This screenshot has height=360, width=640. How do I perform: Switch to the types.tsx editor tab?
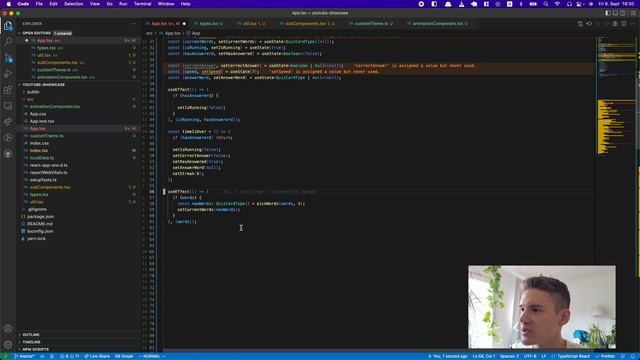coord(209,24)
